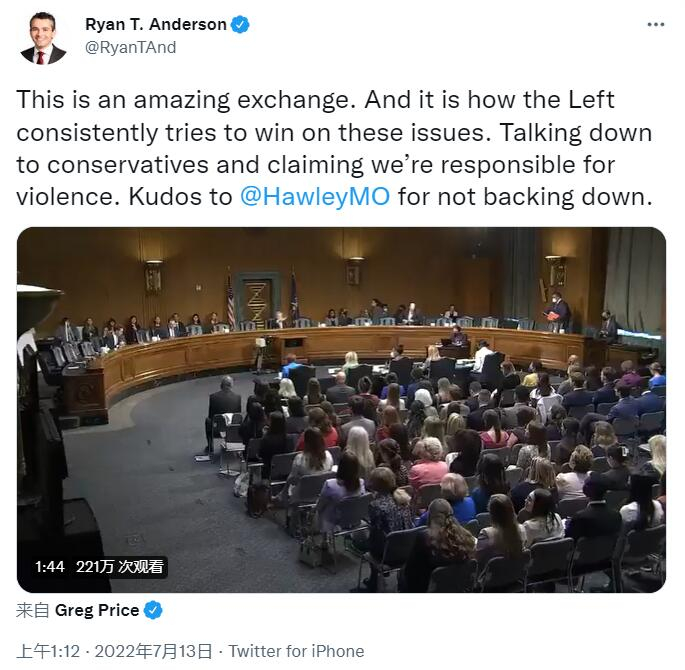Click the 221万 次观看 view count
The image size is (685, 670).
coord(120,567)
